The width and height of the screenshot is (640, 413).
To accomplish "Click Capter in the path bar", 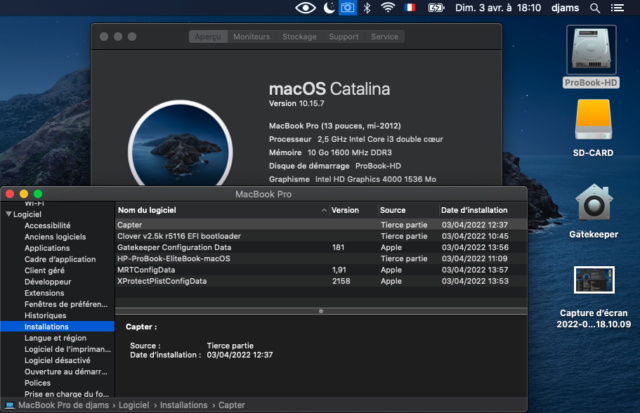I will (231, 405).
